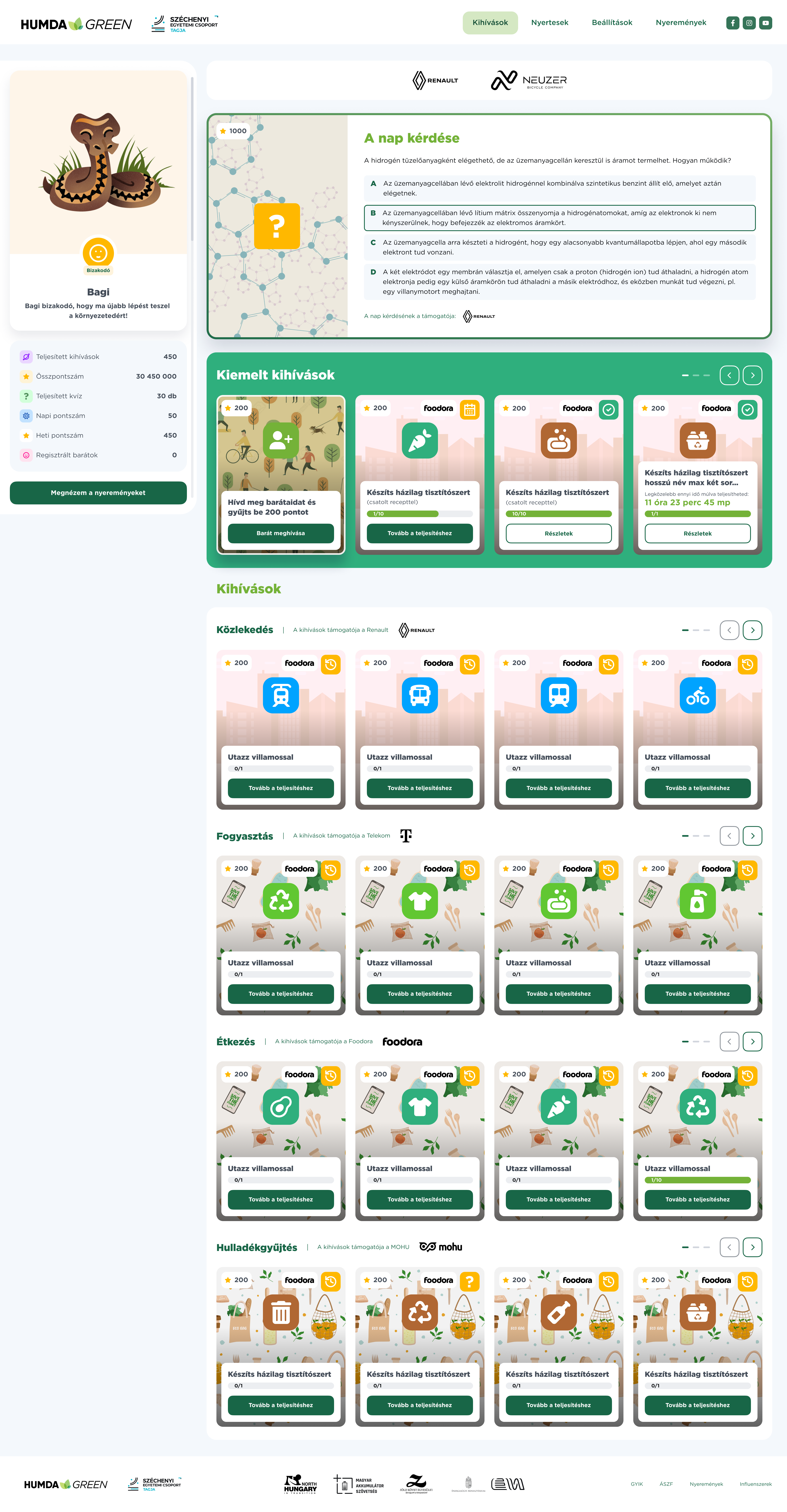Click the blue tram icon in Közlekedés
This screenshot has height=1512, width=787.
coord(281,696)
